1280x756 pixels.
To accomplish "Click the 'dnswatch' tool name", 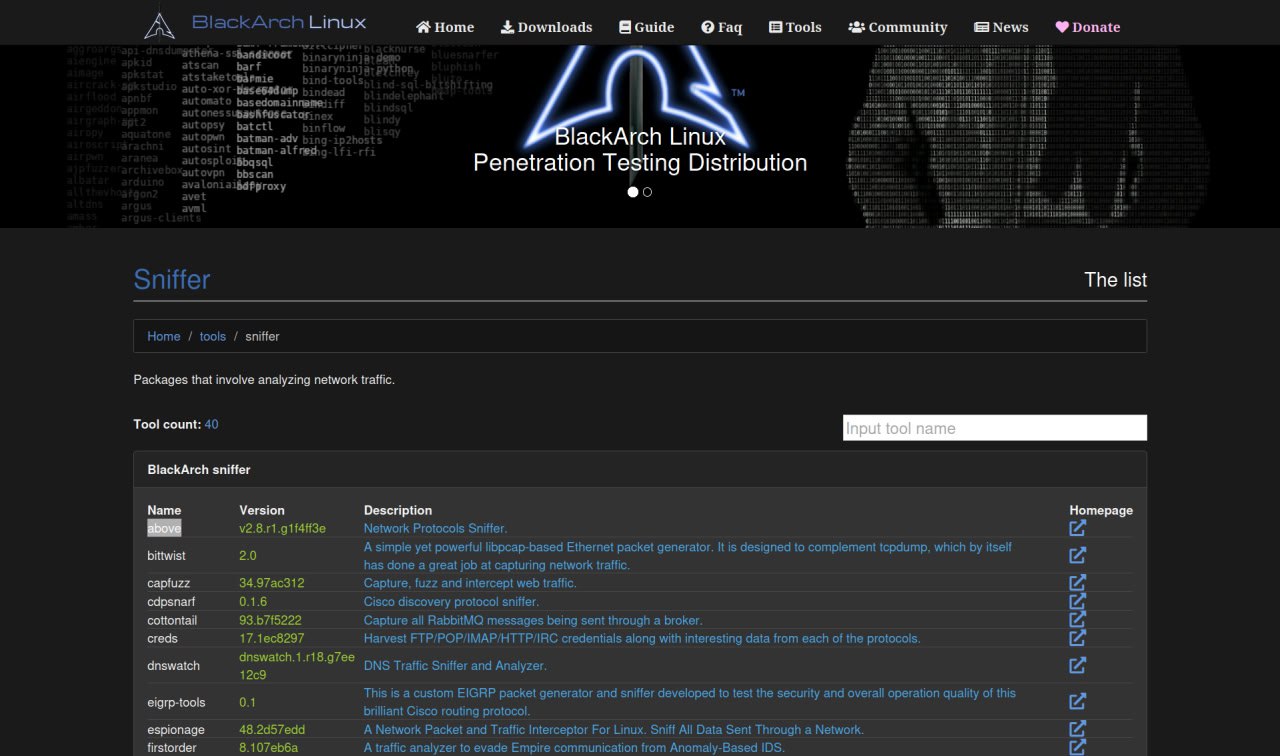I will 173,665.
